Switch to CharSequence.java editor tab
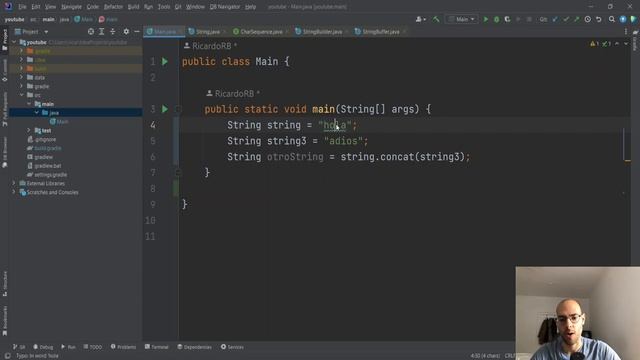Image resolution: width=640 pixels, height=360 pixels. [x=260, y=31]
